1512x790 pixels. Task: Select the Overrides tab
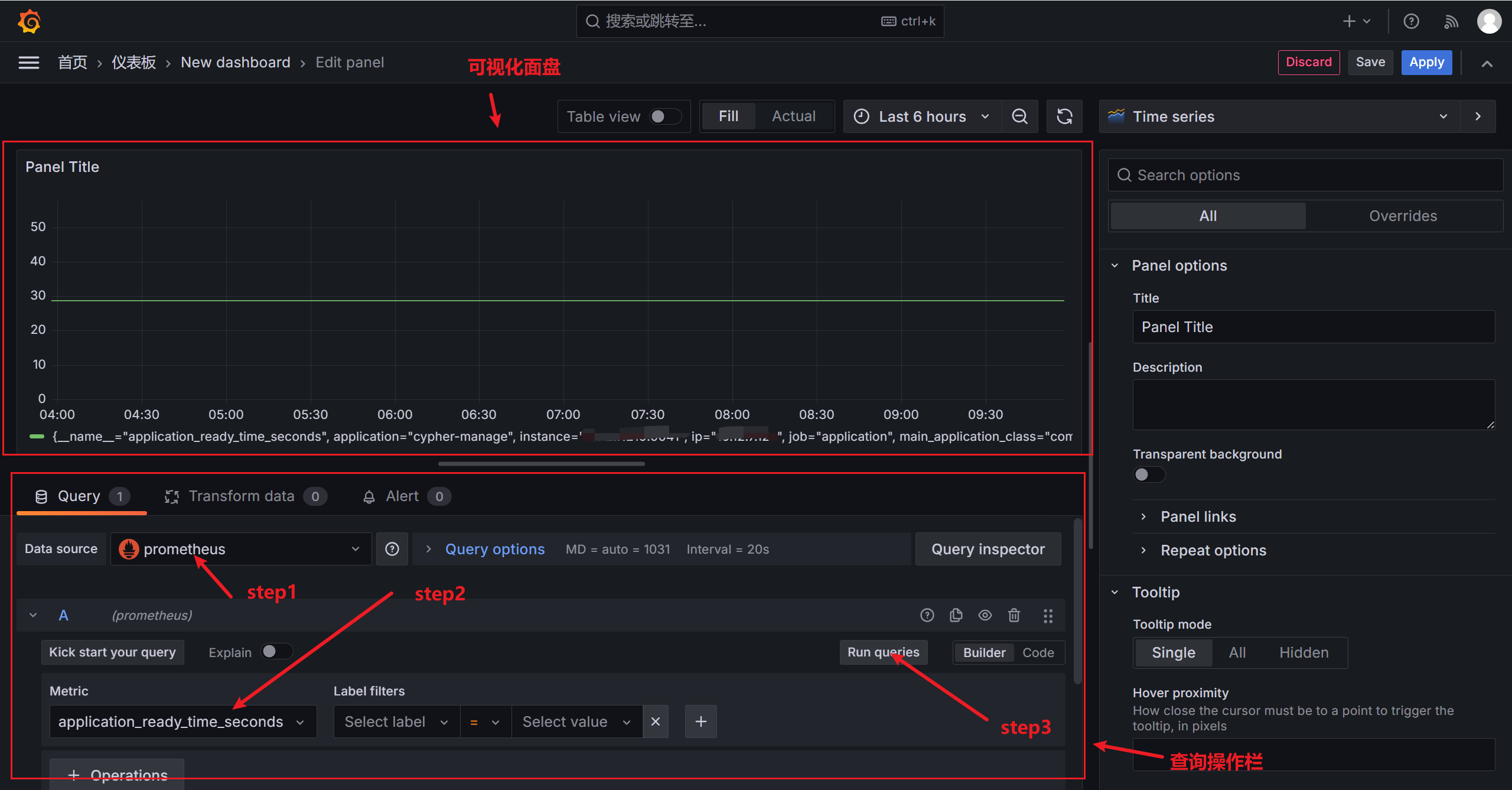[x=1403, y=216]
